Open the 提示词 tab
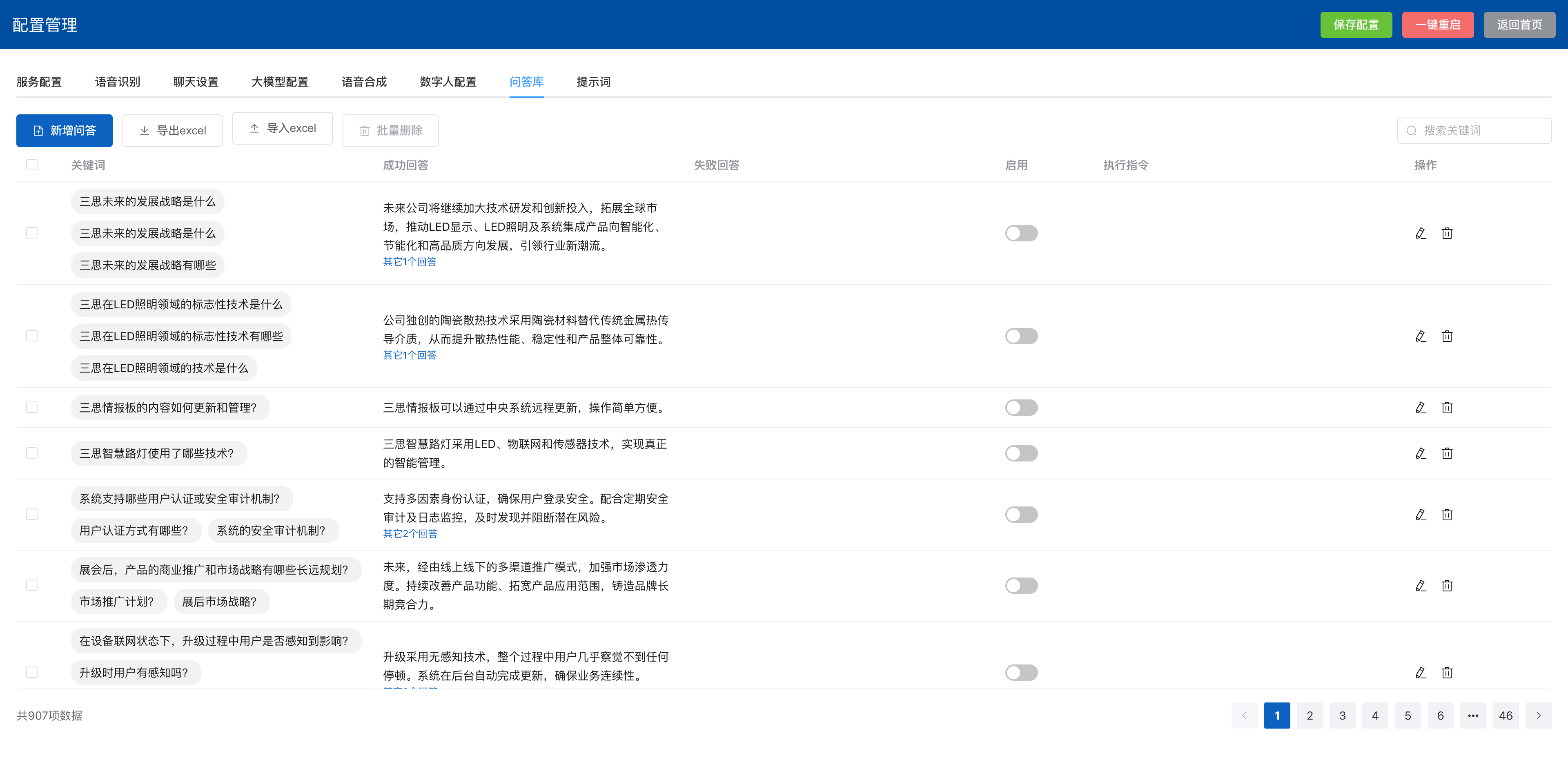The image size is (1568, 758). (x=593, y=82)
